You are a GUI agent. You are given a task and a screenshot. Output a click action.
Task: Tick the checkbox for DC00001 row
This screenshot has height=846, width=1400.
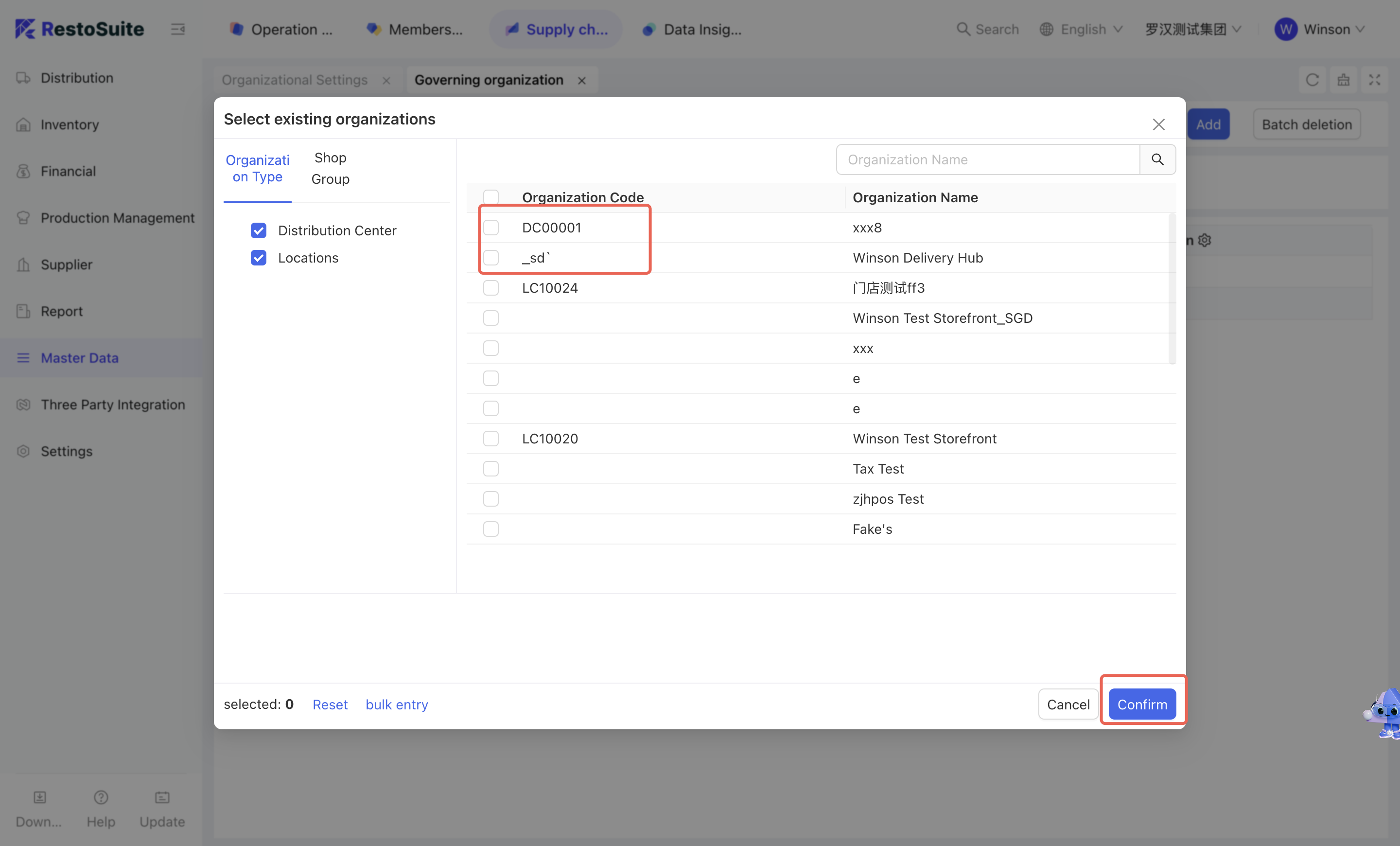point(490,228)
